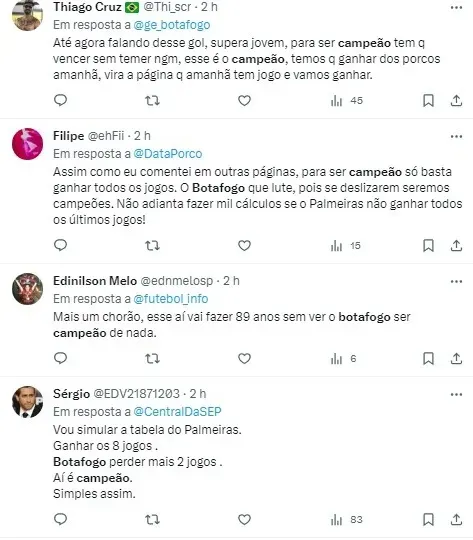Viewport: 473px width, 540px height.
Task: Open more options for Thiago Cruz's tweet
Action: 456,8
